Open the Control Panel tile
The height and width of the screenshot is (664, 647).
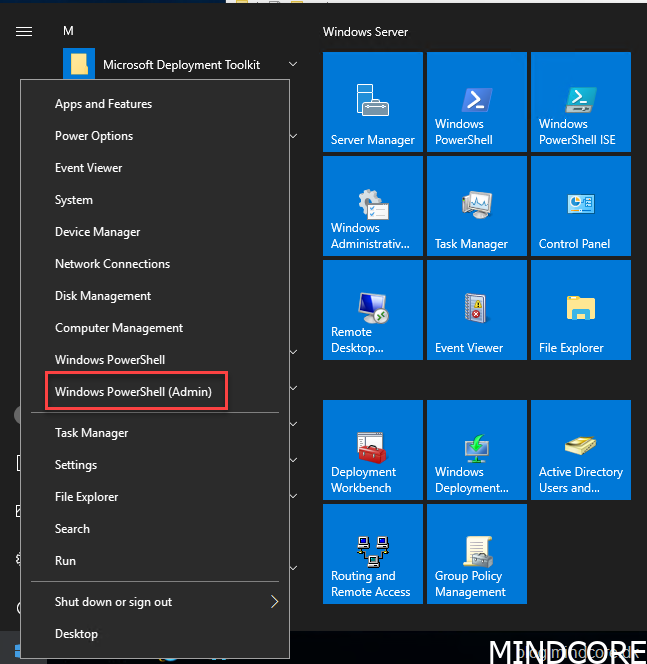tap(581, 206)
